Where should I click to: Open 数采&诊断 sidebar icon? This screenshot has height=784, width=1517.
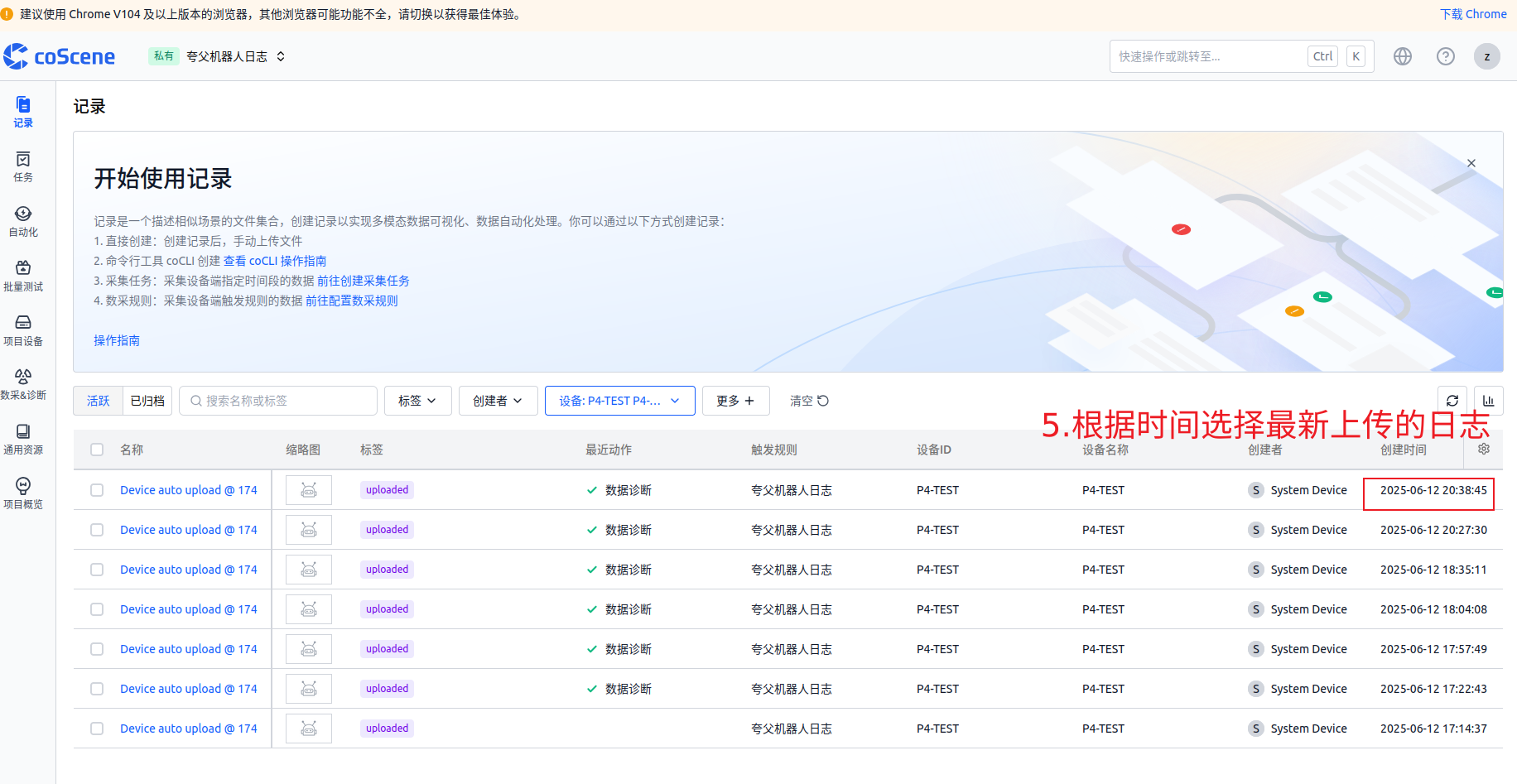[23, 384]
